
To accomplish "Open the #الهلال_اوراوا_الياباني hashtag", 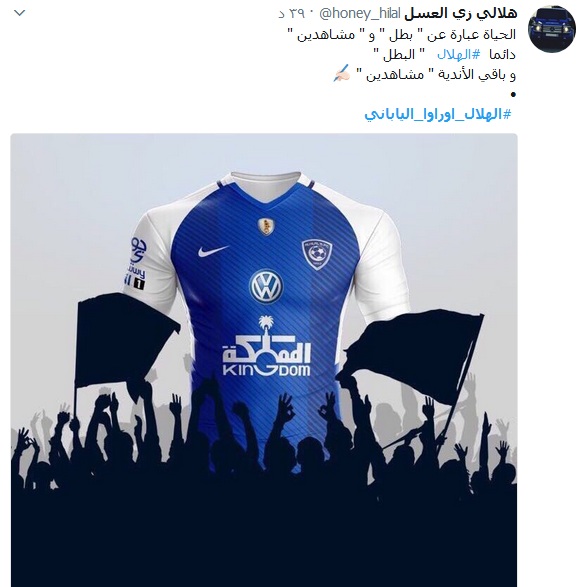I will (x=438, y=114).
